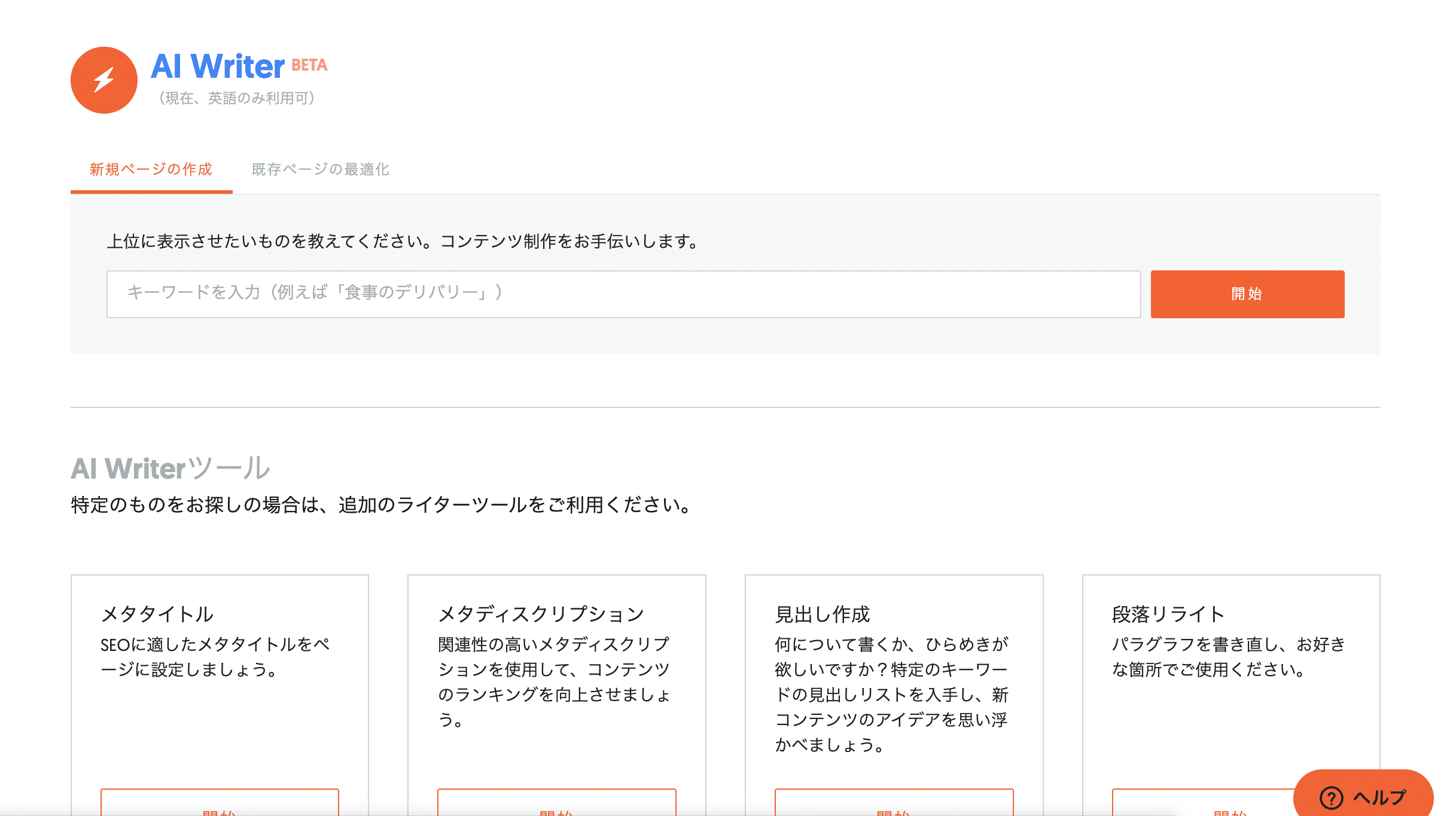Click the AI Writerツール section heading
Screen dimensions: 1456x816
pos(170,468)
